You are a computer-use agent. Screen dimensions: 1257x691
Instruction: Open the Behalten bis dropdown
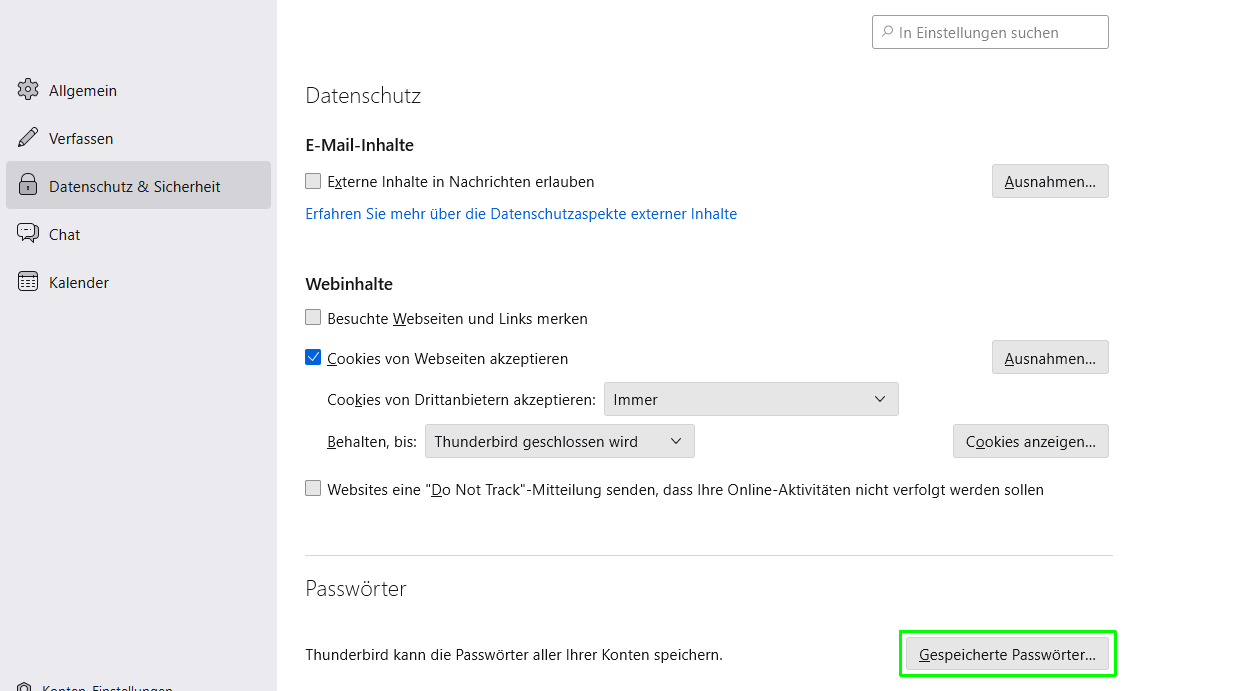(559, 441)
